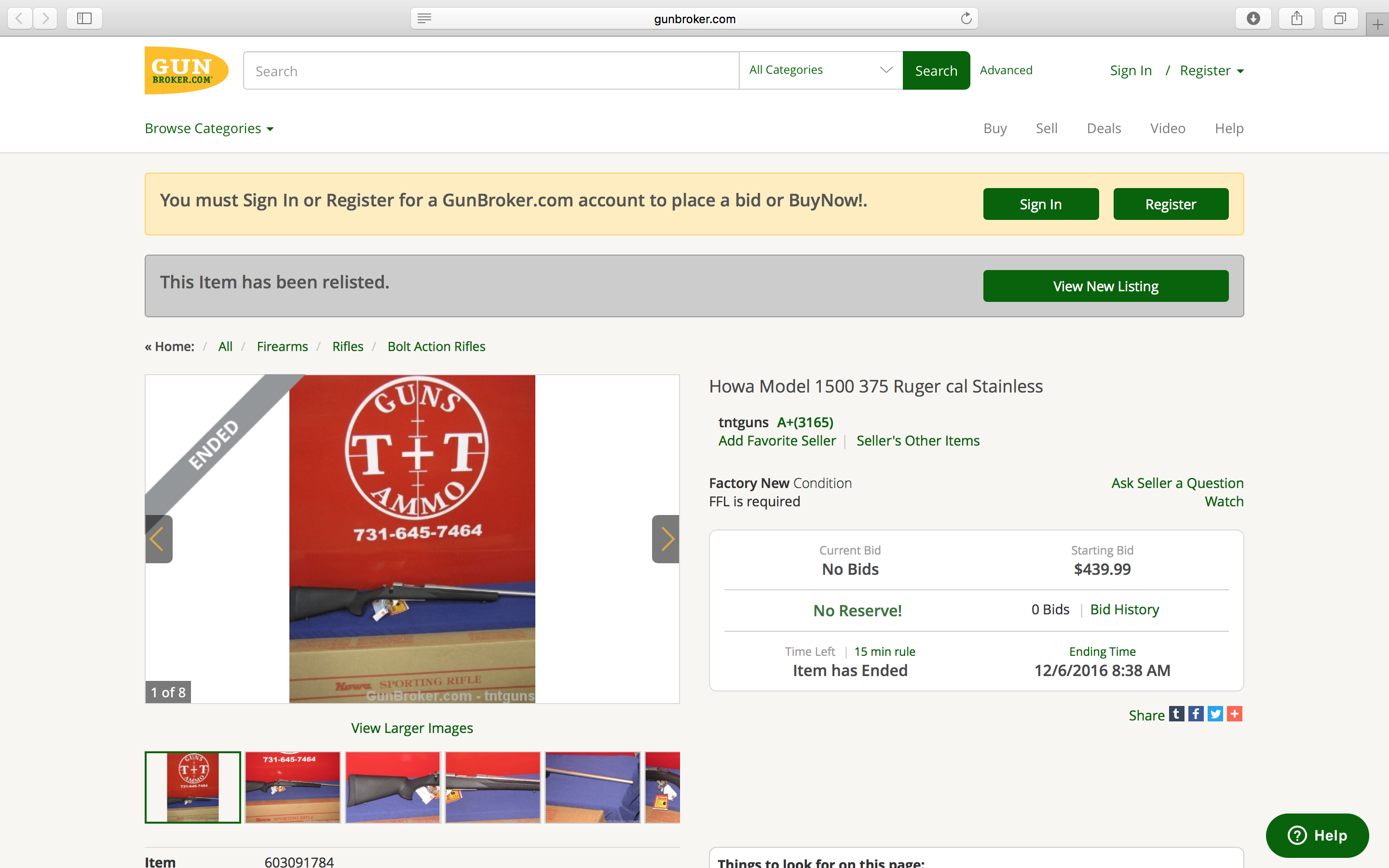Go to Firearms breadcrumb link
Screen dimensions: 1389x868
(283, 346)
